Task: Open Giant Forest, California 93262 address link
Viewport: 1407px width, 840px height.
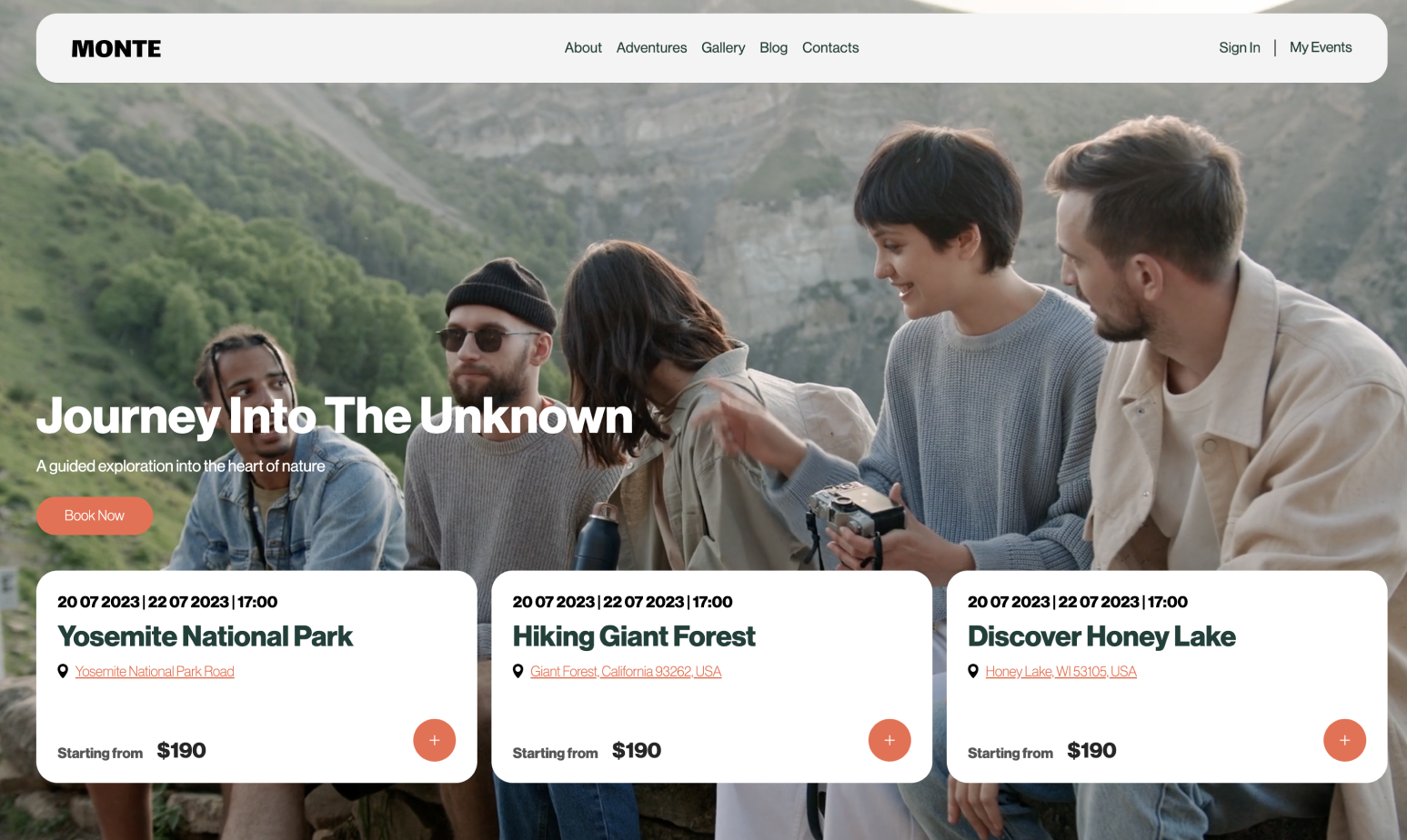Action: (626, 671)
